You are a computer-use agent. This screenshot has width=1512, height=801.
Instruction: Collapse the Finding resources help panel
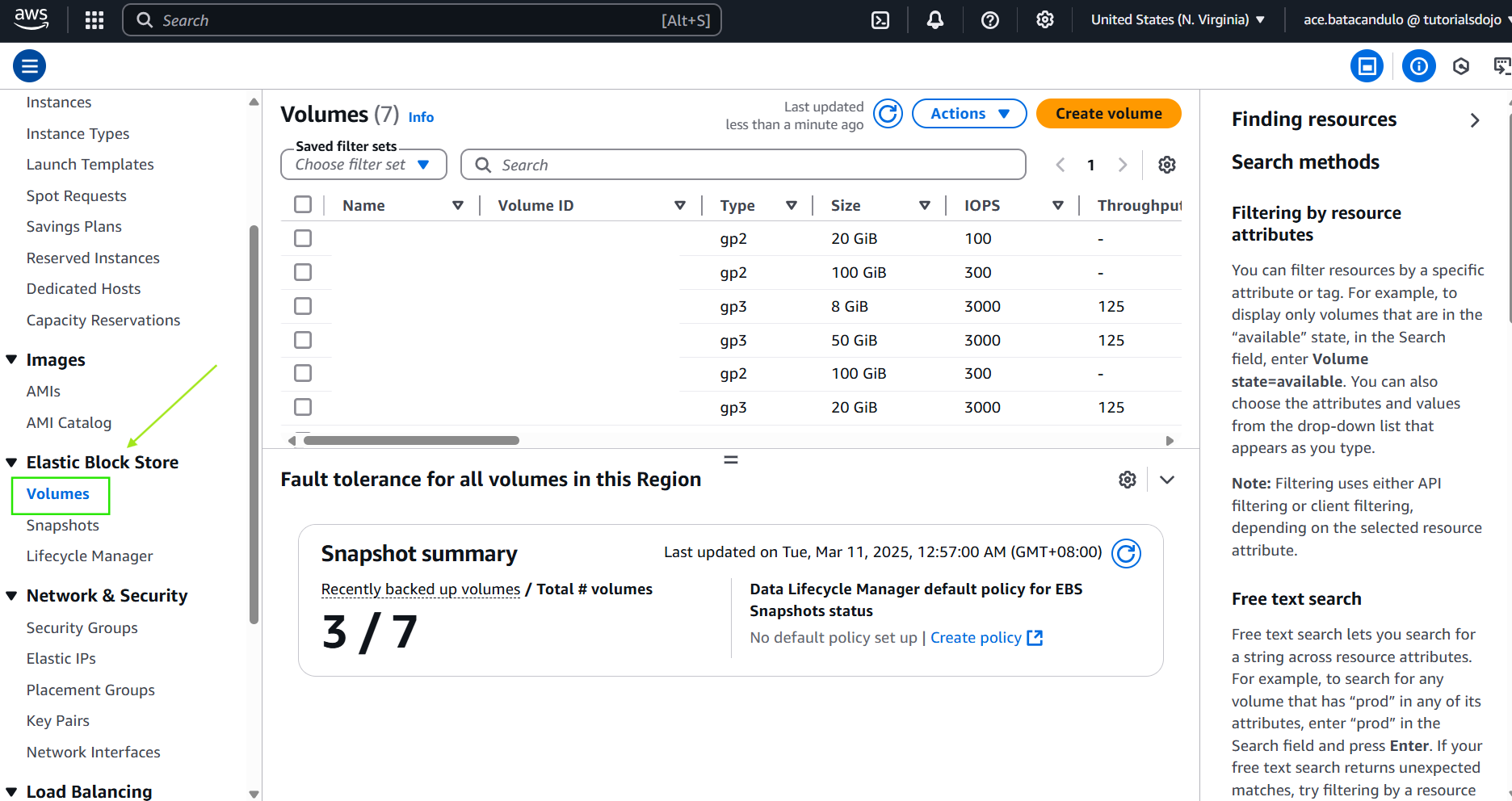1475,120
